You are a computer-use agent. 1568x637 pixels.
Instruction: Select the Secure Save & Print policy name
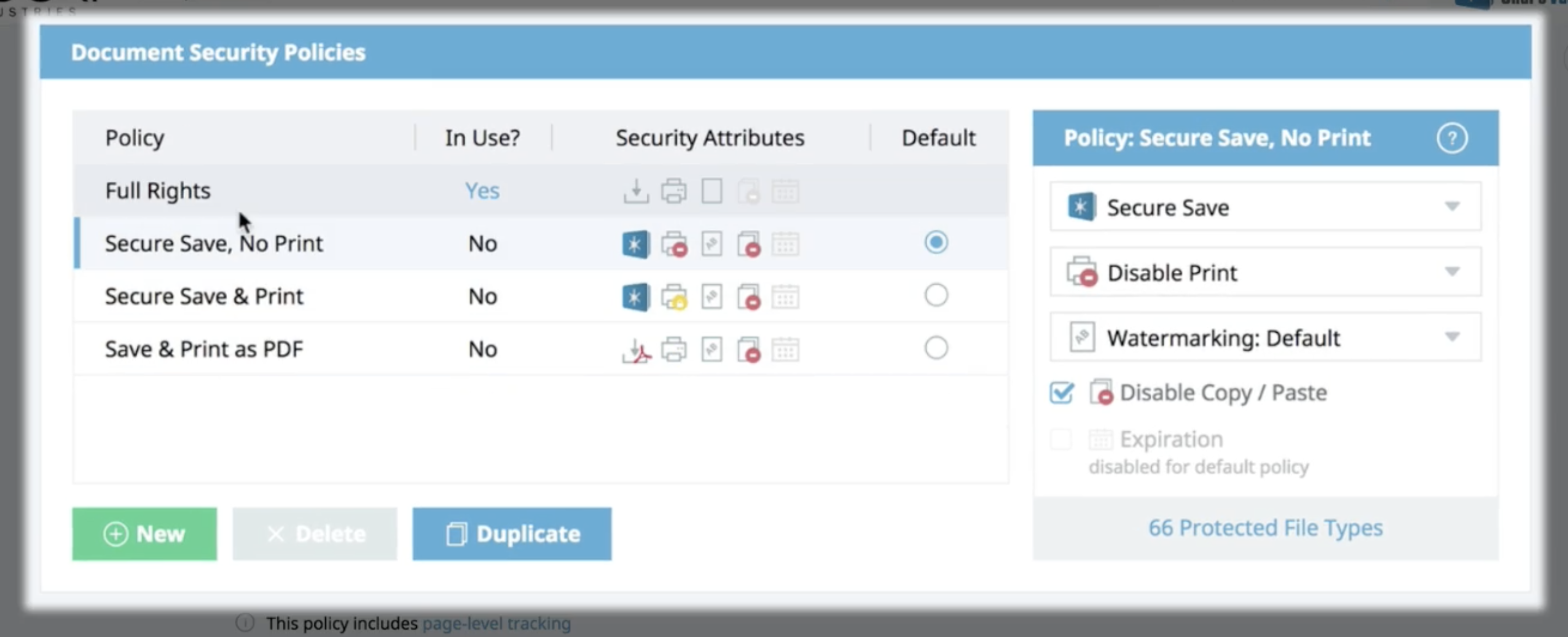[204, 297]
